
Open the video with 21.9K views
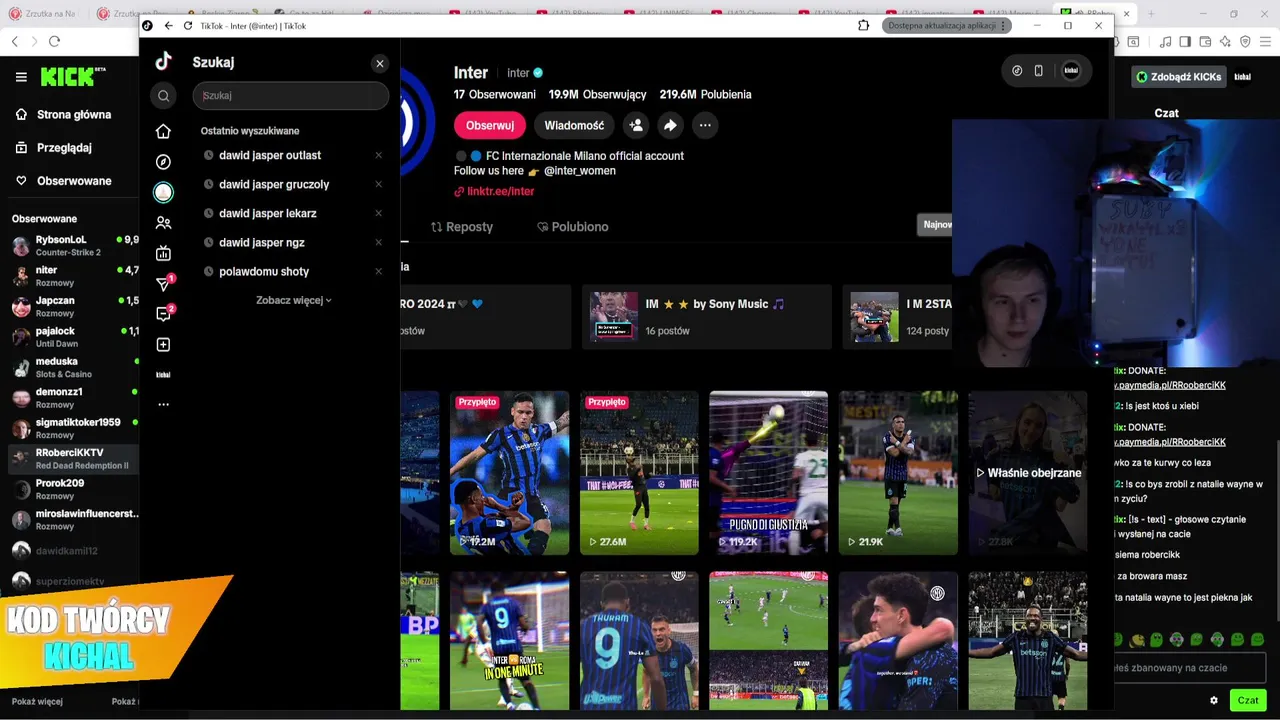(898, 473)
